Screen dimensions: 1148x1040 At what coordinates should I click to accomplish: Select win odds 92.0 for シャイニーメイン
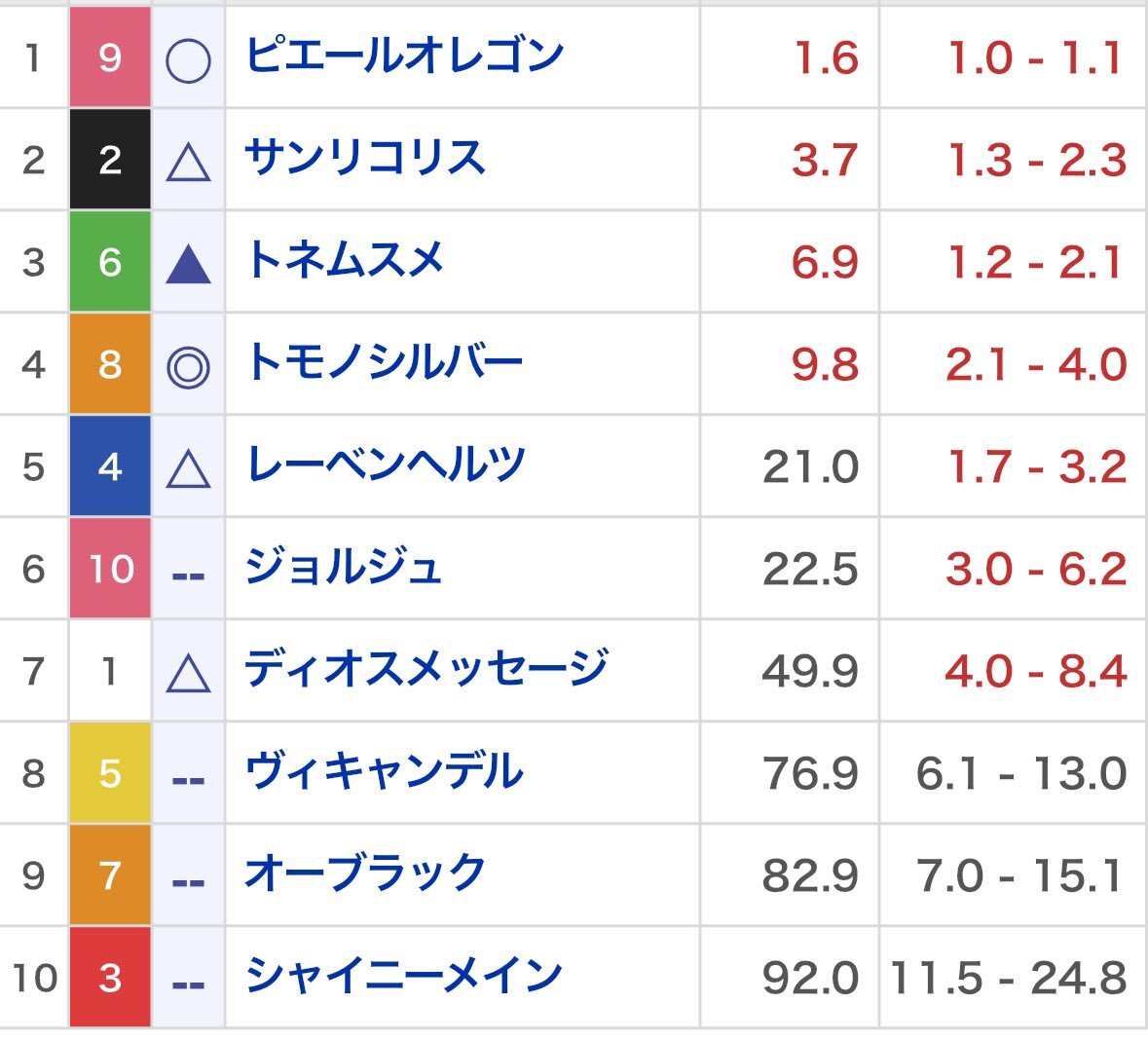point(810,978)
